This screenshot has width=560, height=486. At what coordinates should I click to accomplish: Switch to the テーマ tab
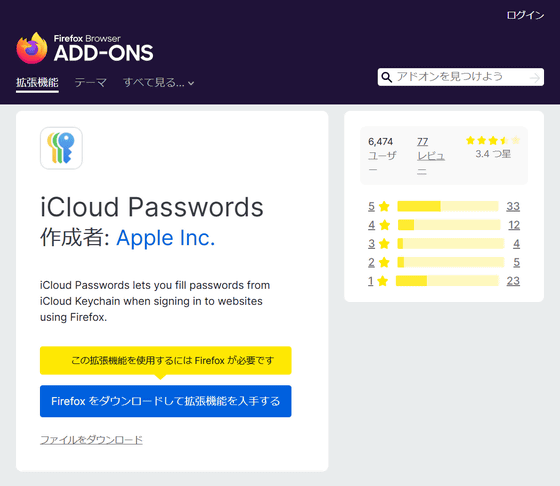(x=91, y=83)
